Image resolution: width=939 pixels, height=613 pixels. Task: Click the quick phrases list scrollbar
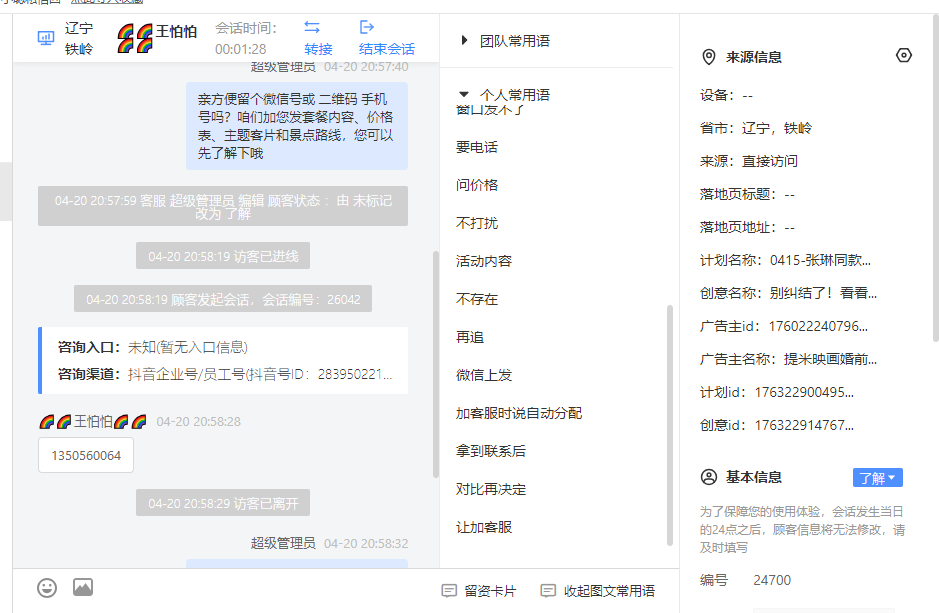click(x=670, y=425)
